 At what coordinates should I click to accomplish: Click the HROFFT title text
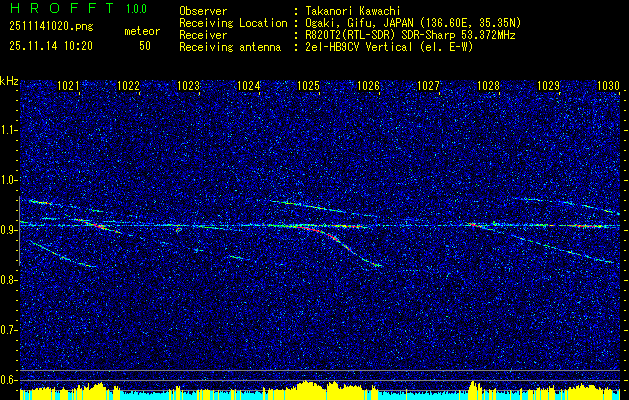[x=62, y=8]
